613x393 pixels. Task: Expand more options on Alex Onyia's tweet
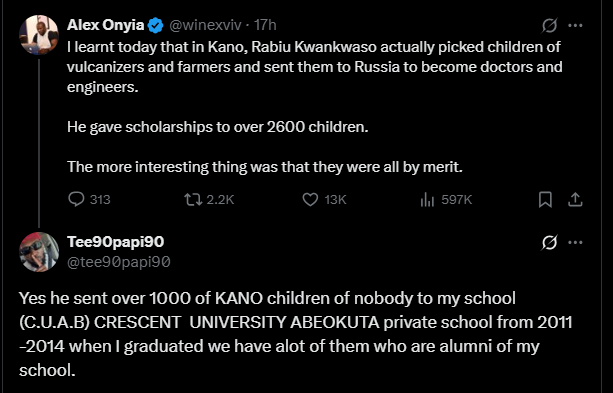tap(575, 25)
